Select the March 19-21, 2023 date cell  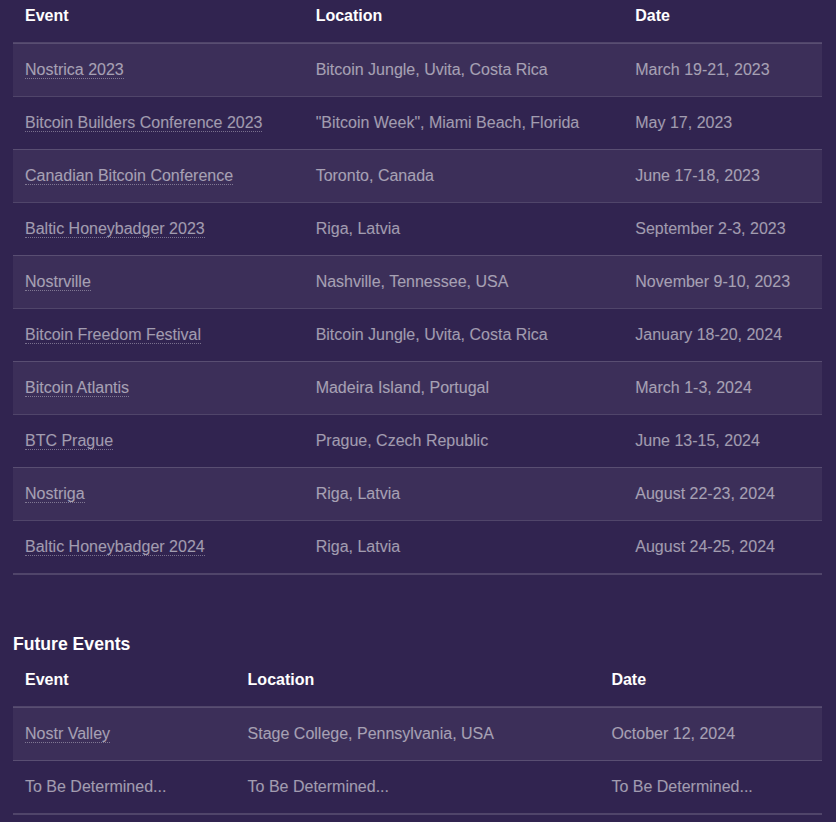[702, 70]
